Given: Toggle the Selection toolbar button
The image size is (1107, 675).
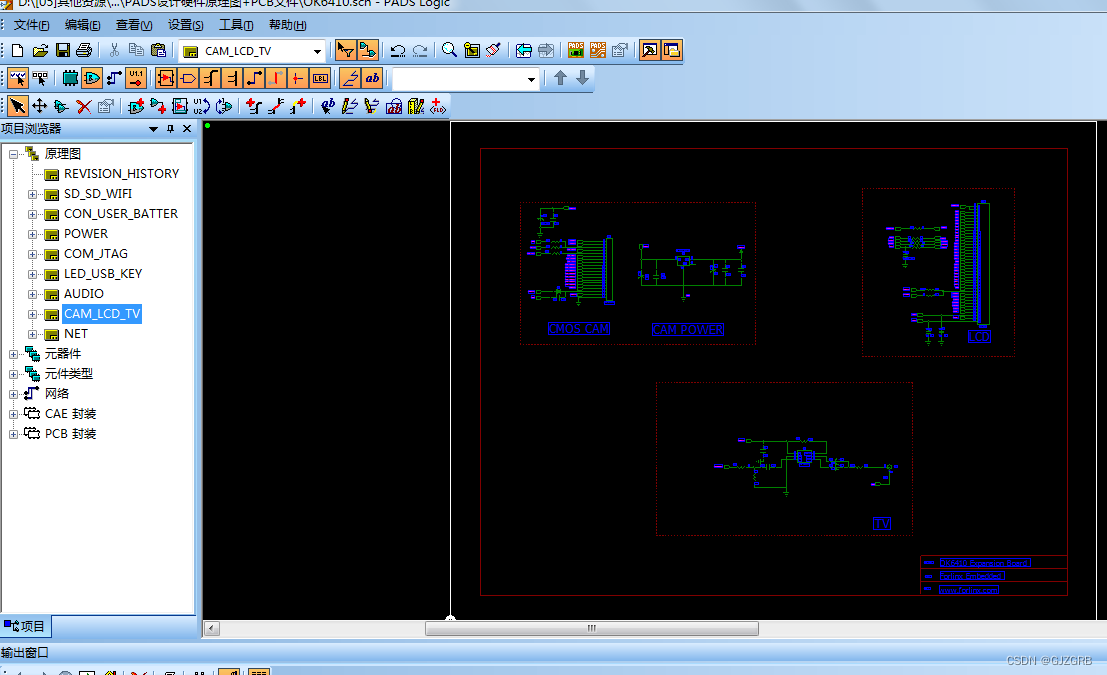Looking at the screenshot, I should tap(345, 50).
